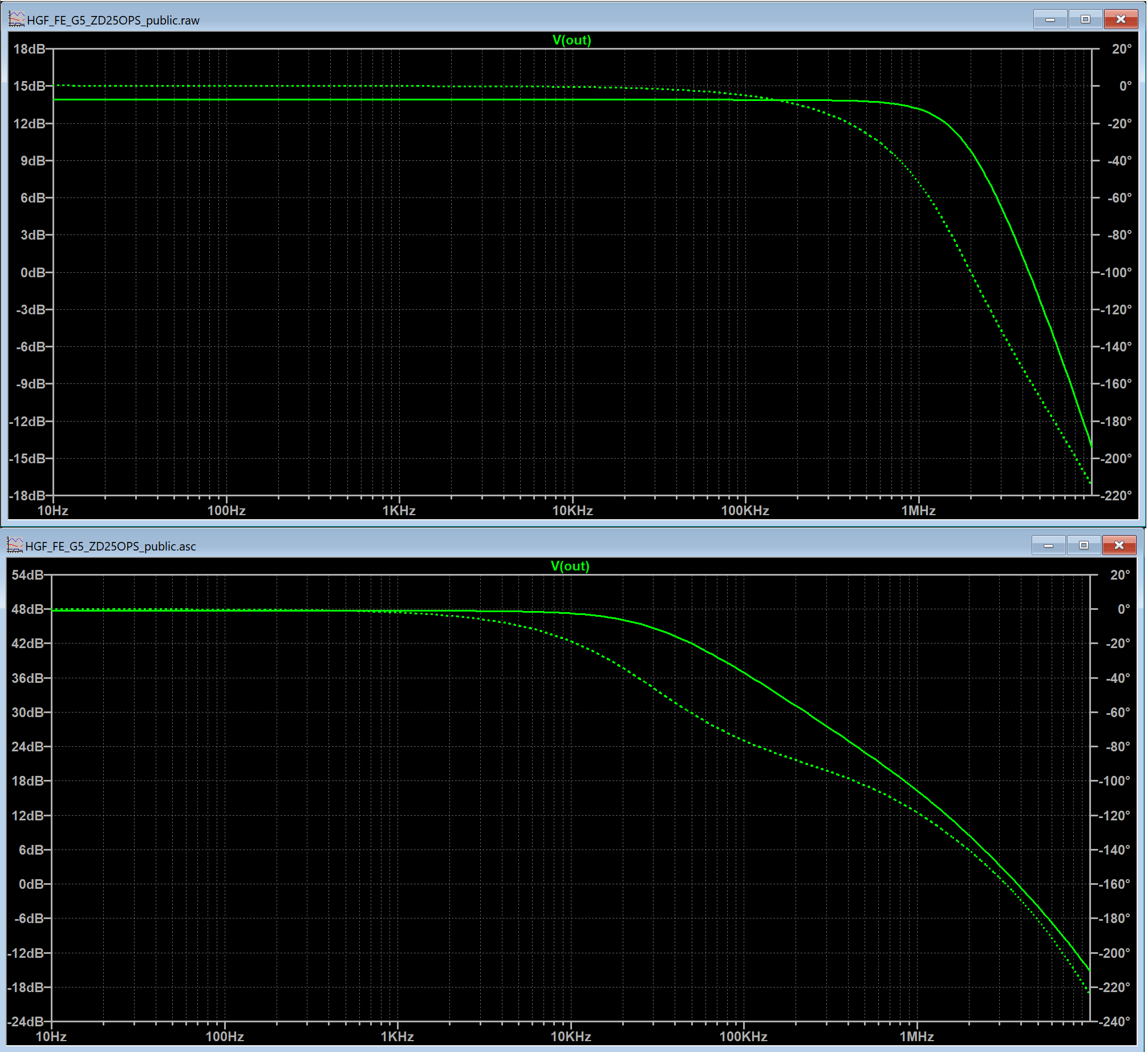Click the 10KHz frequency label in the .asc plot
1148x1052 pixels.
571,1037
